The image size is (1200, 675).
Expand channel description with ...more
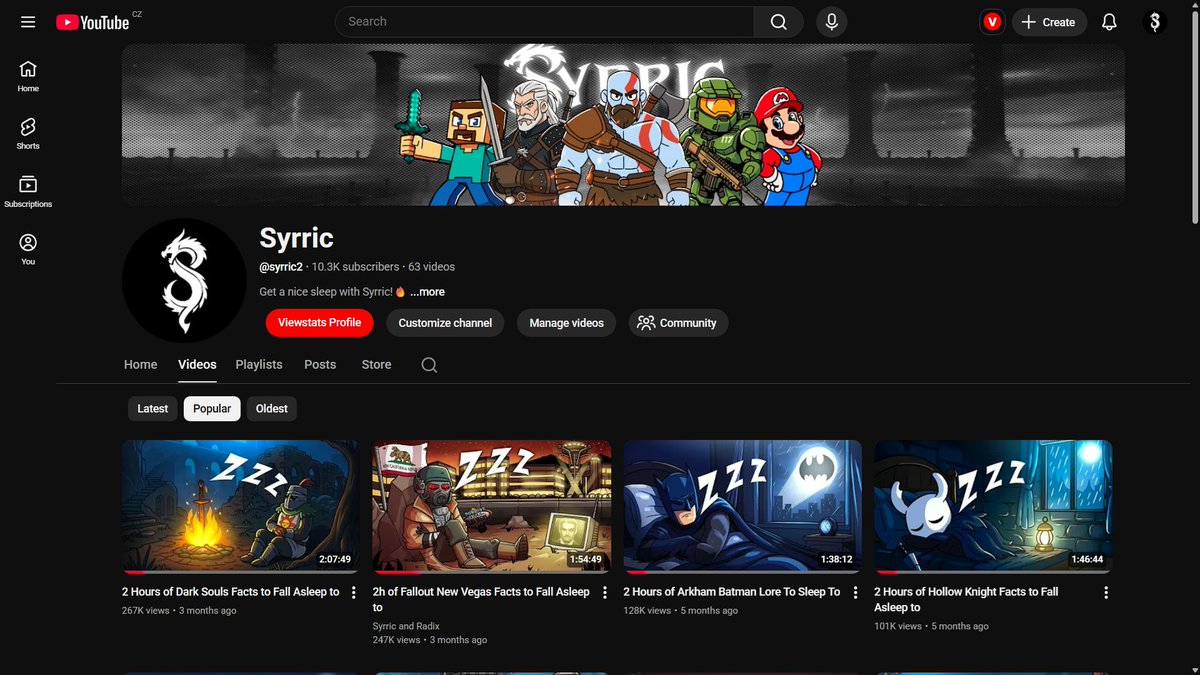click(x=427, y=292)
